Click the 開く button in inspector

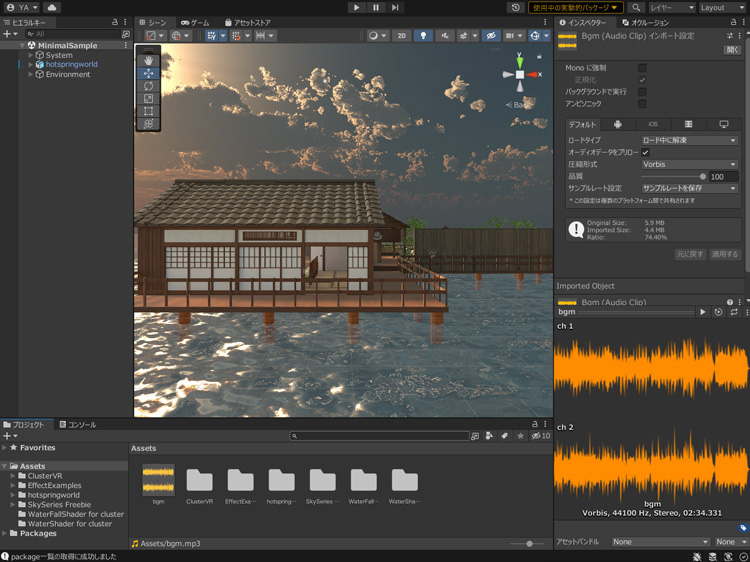(732, 48)
